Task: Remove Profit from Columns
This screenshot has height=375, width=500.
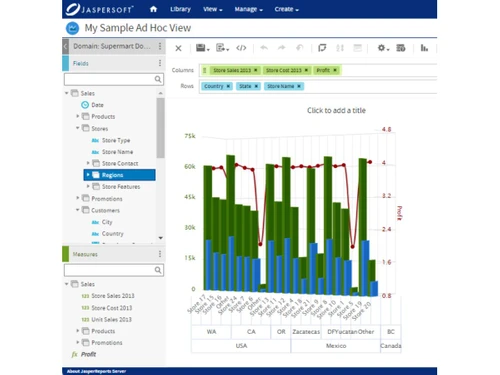Action: coord(335,70)
